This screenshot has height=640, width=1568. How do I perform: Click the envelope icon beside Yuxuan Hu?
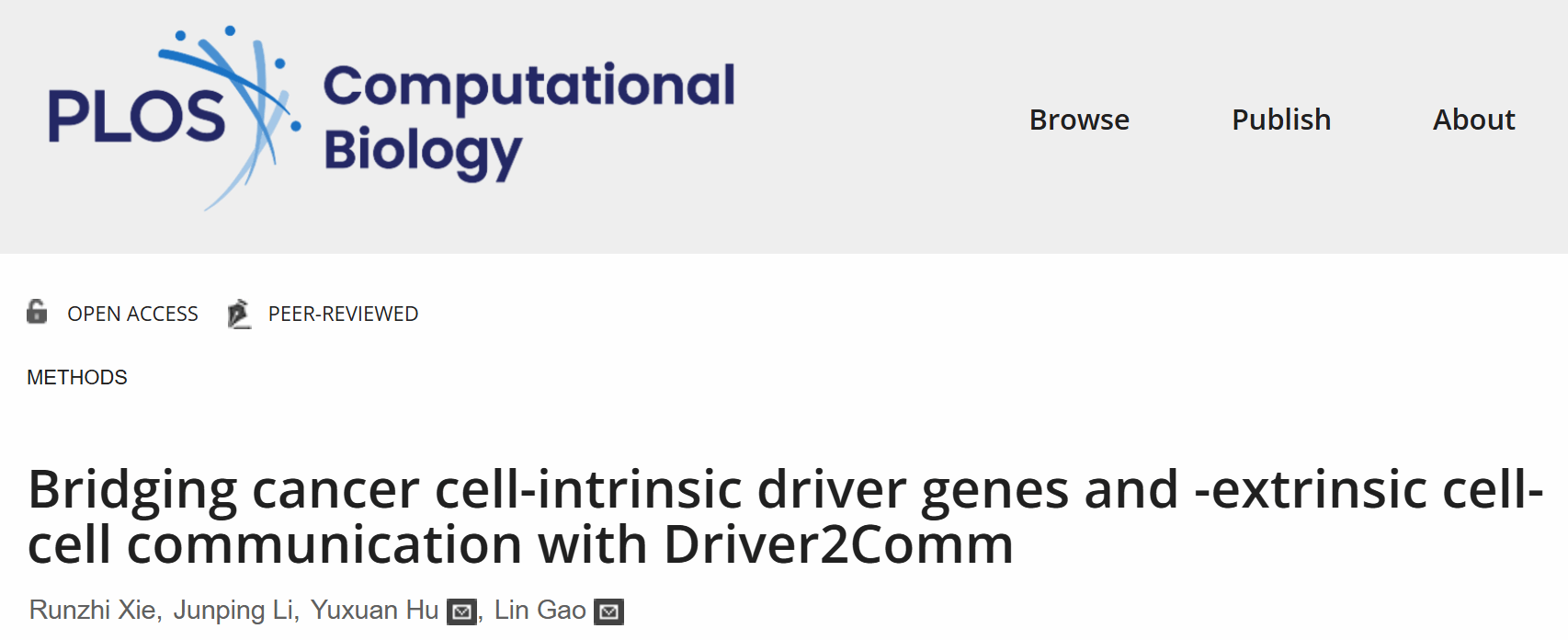[461, 611]
